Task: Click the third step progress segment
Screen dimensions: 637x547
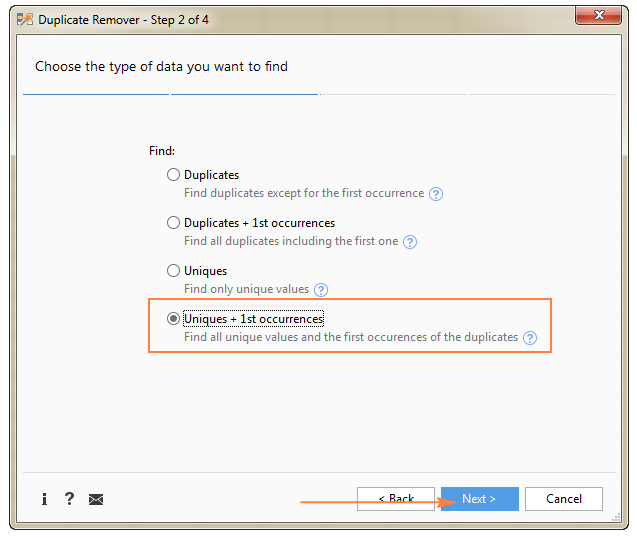Action: point(394,95)
